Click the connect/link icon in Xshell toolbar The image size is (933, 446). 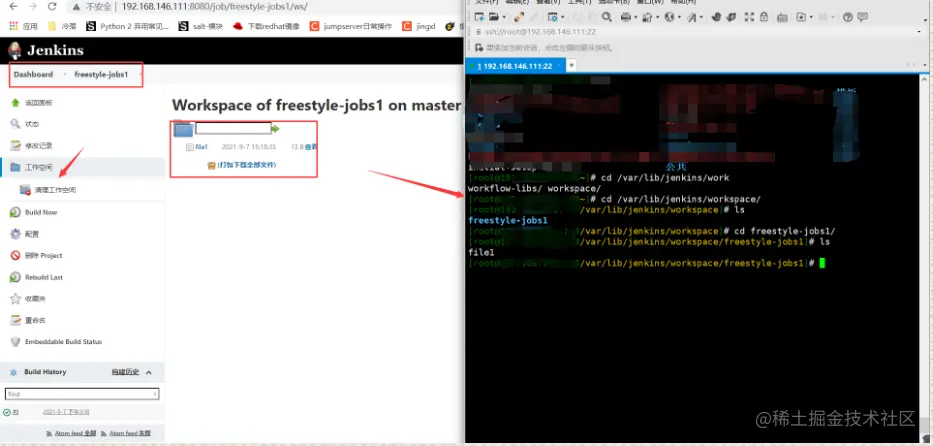click(x=519, y=17)
